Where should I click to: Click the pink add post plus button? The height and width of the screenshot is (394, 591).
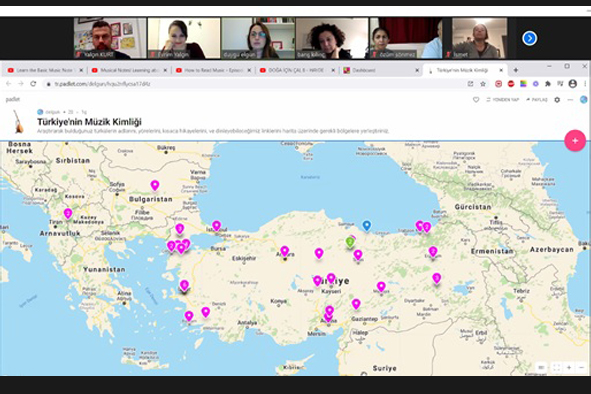click(575, 141)
